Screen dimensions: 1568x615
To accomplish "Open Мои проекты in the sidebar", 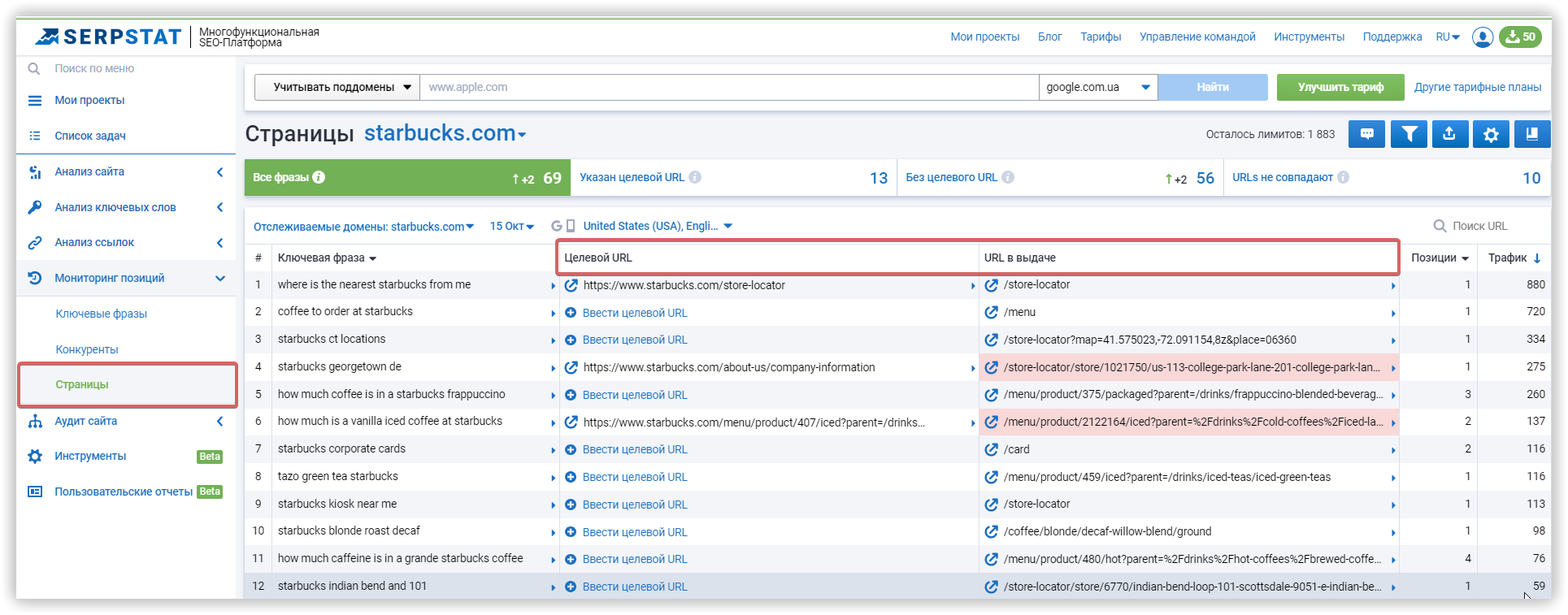I will click(89, 100).
